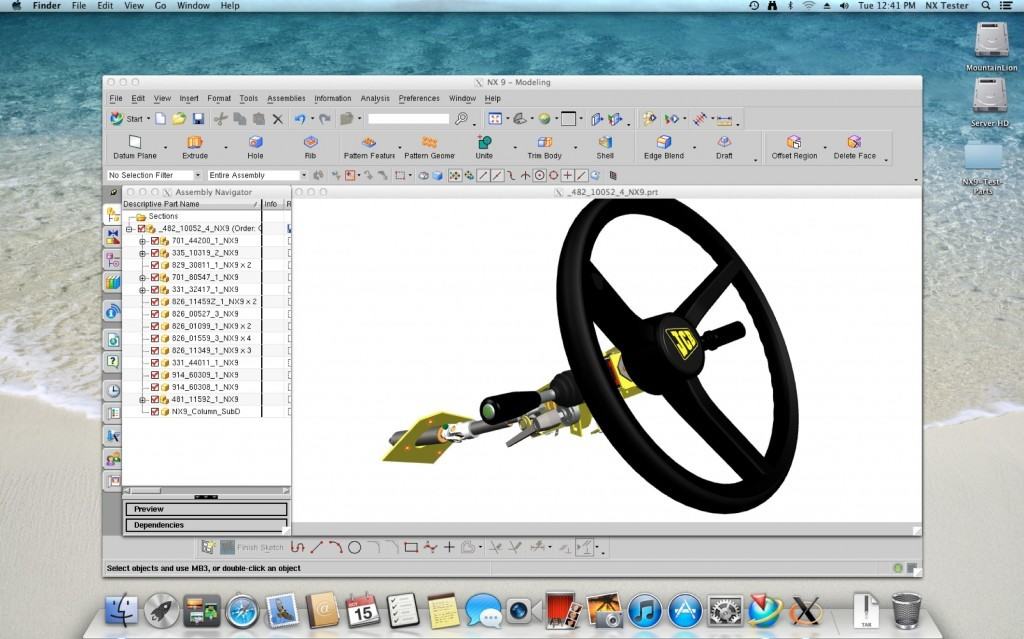Uncheck the 701_44200_1_NX9 component checkbox
This screenshot has width=1024, height=639.
(x=155, y=241)
